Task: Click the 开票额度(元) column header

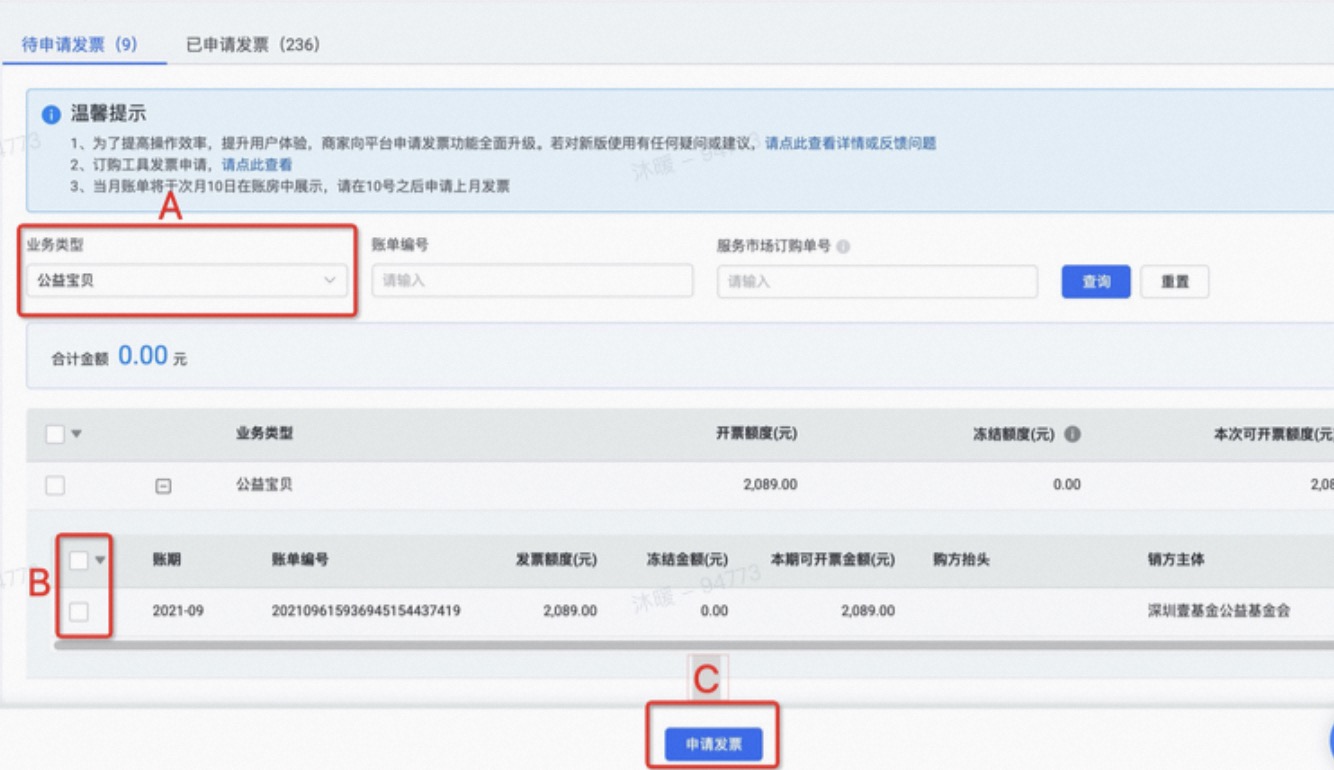Action: 756,434
